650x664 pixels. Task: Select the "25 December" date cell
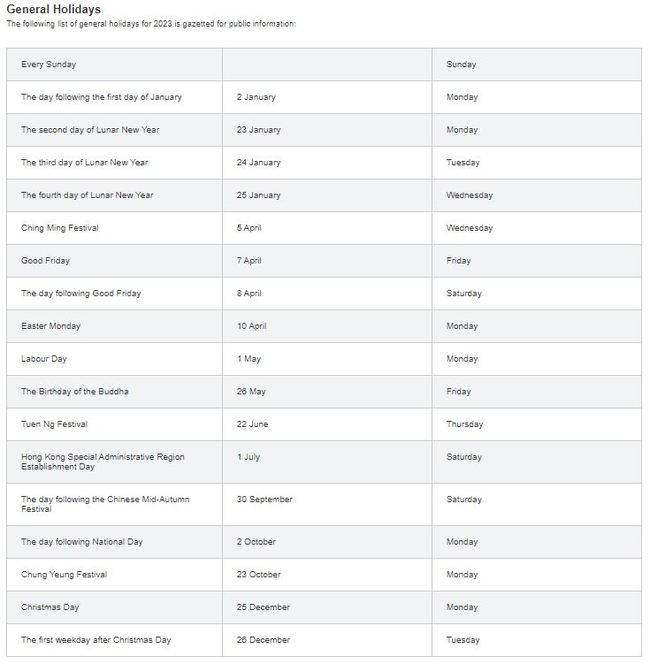(x=263, y=608)
